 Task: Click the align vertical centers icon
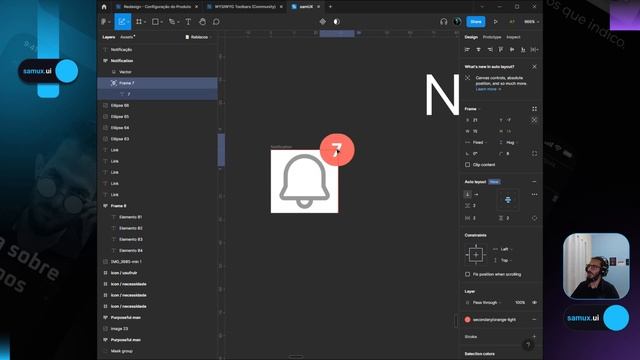tap(512, 49)
